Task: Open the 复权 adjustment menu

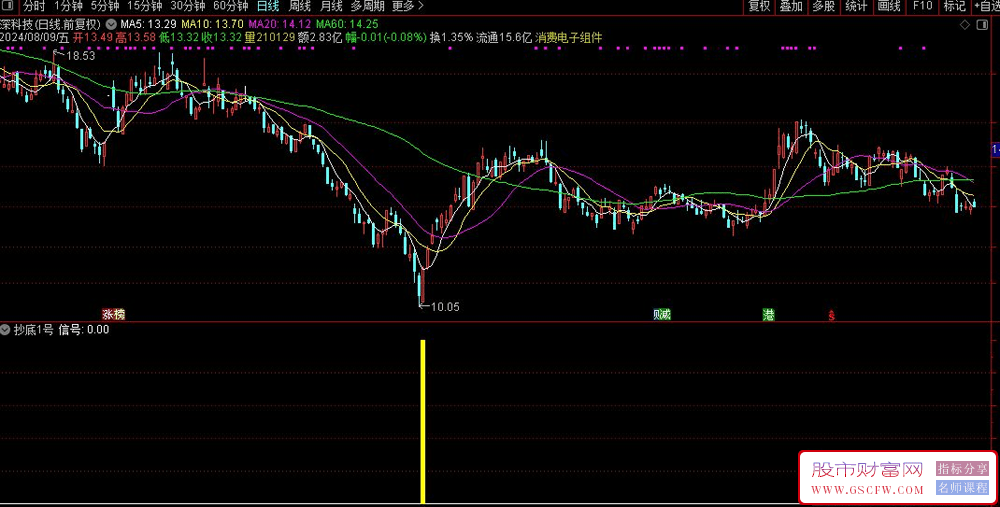Action: (760, 6)
